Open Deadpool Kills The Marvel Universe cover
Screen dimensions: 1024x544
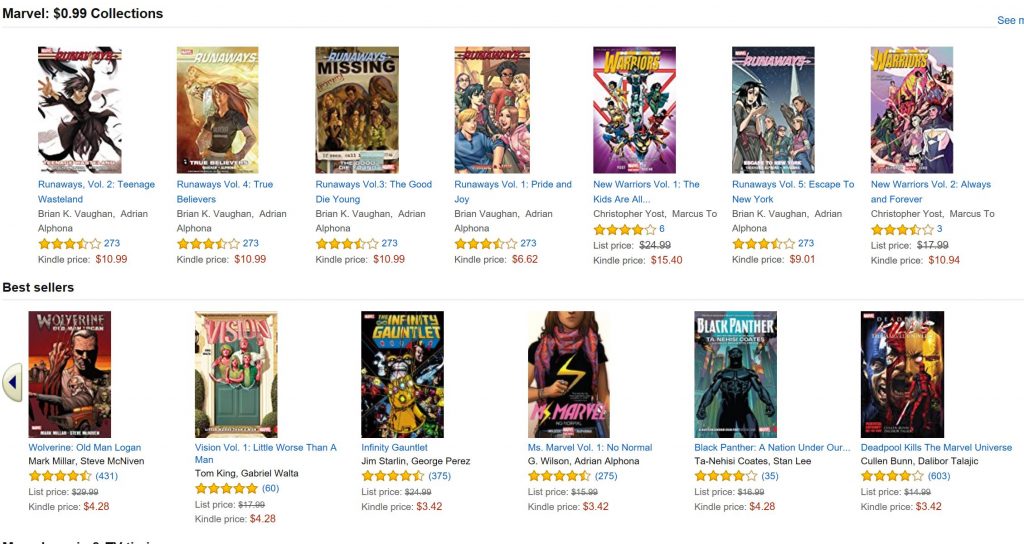pyautogui.click(x=902, y=374)
